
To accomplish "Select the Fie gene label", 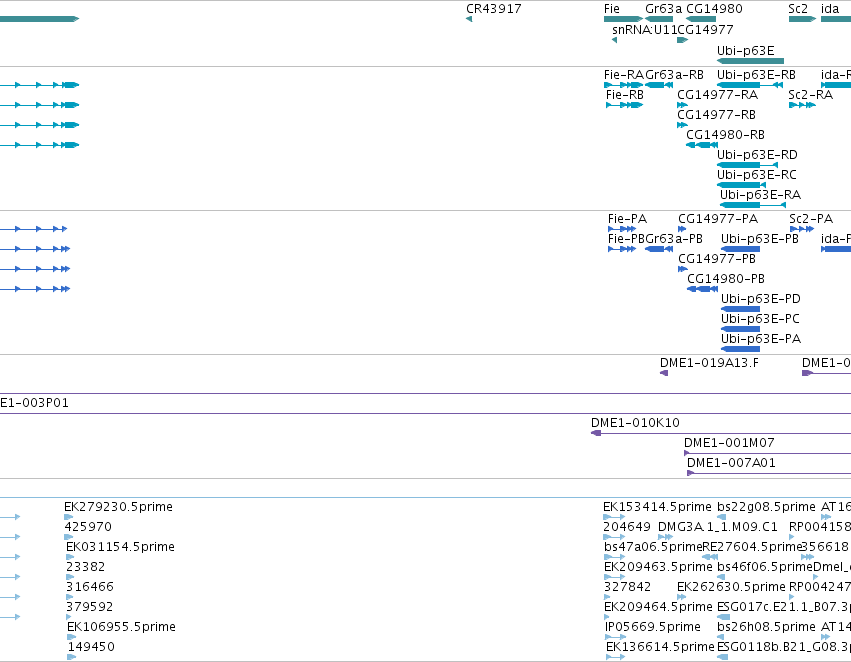I will (612, 9).
